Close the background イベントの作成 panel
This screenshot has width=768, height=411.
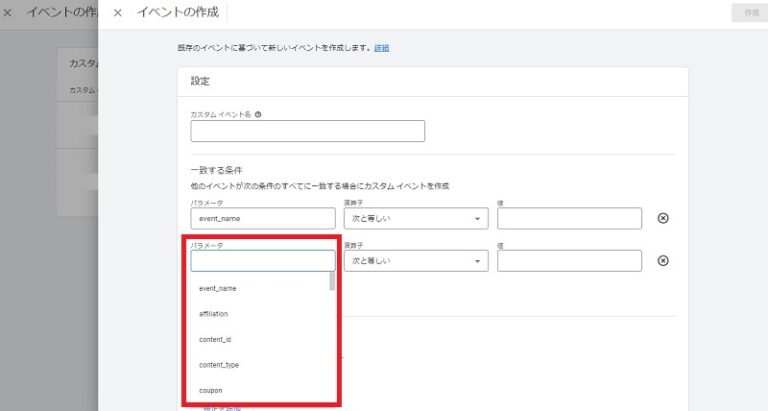[8, 14]
